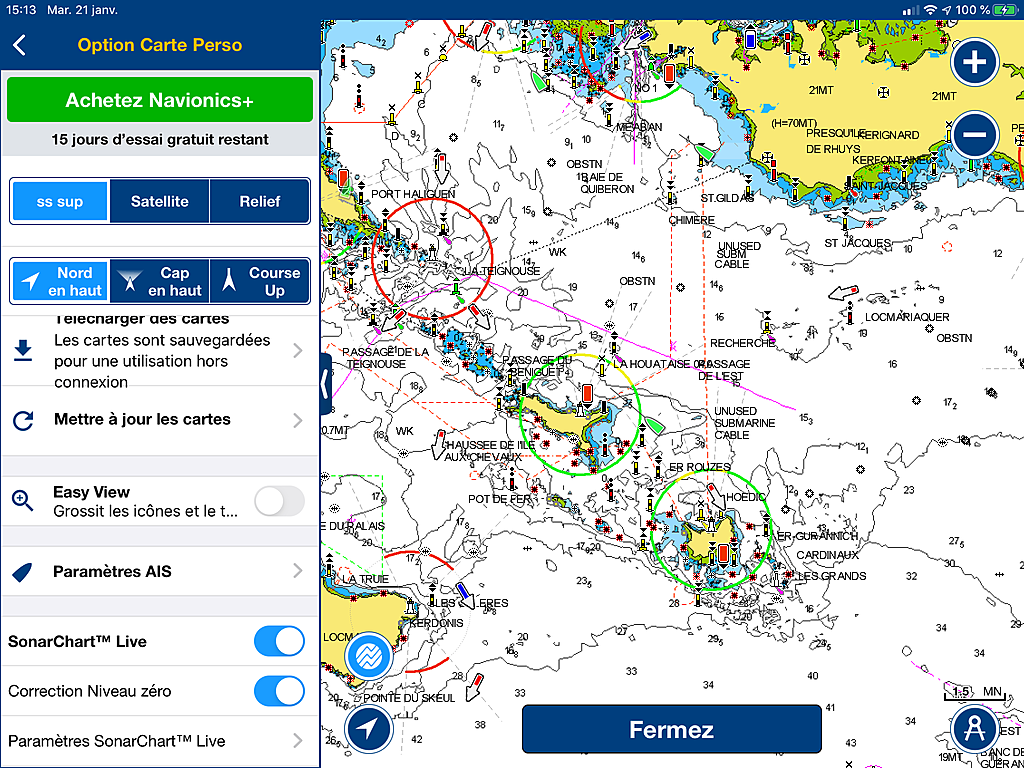The height and width of the screenshot is (768, 1024).
Task: Set orientation to Course Up
Action: coord(259,281)
